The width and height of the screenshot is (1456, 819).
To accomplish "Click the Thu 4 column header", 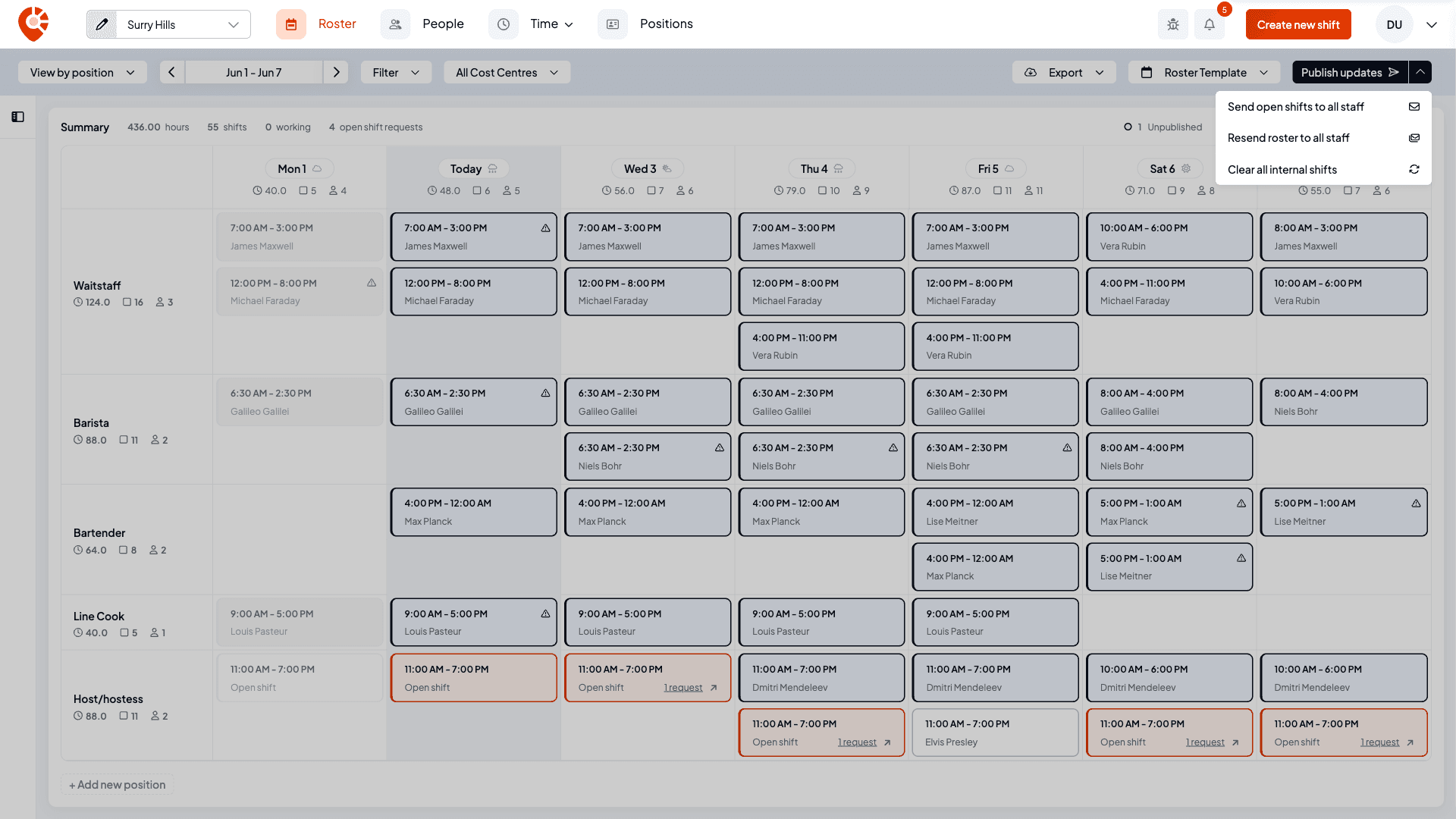I will [x=821, y=168].
